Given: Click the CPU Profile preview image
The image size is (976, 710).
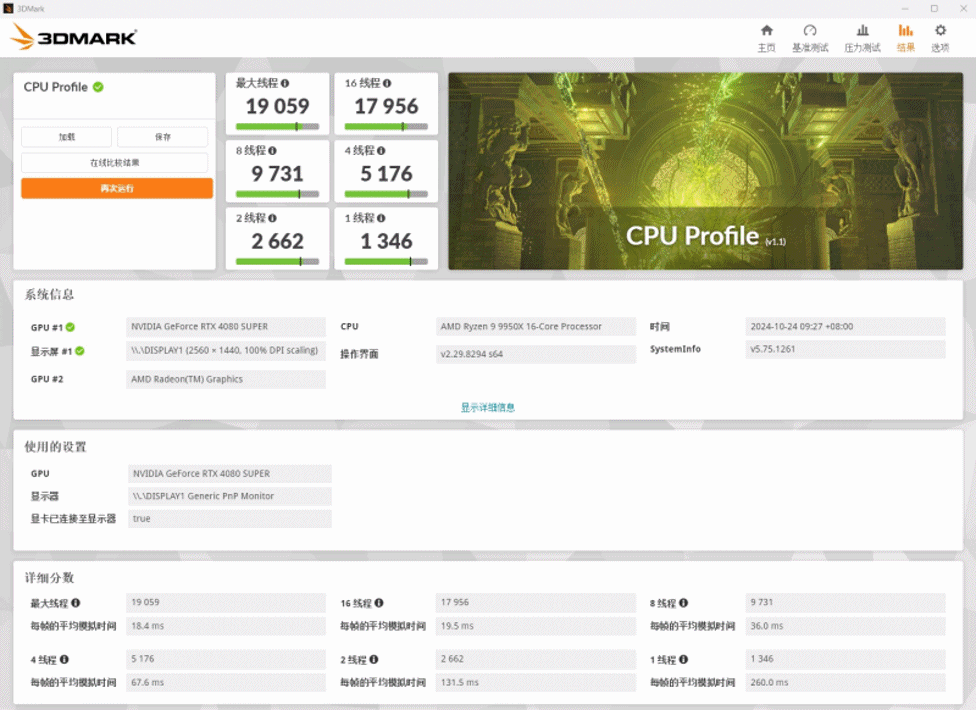Looking at the screenshot, I should [705, 171].
